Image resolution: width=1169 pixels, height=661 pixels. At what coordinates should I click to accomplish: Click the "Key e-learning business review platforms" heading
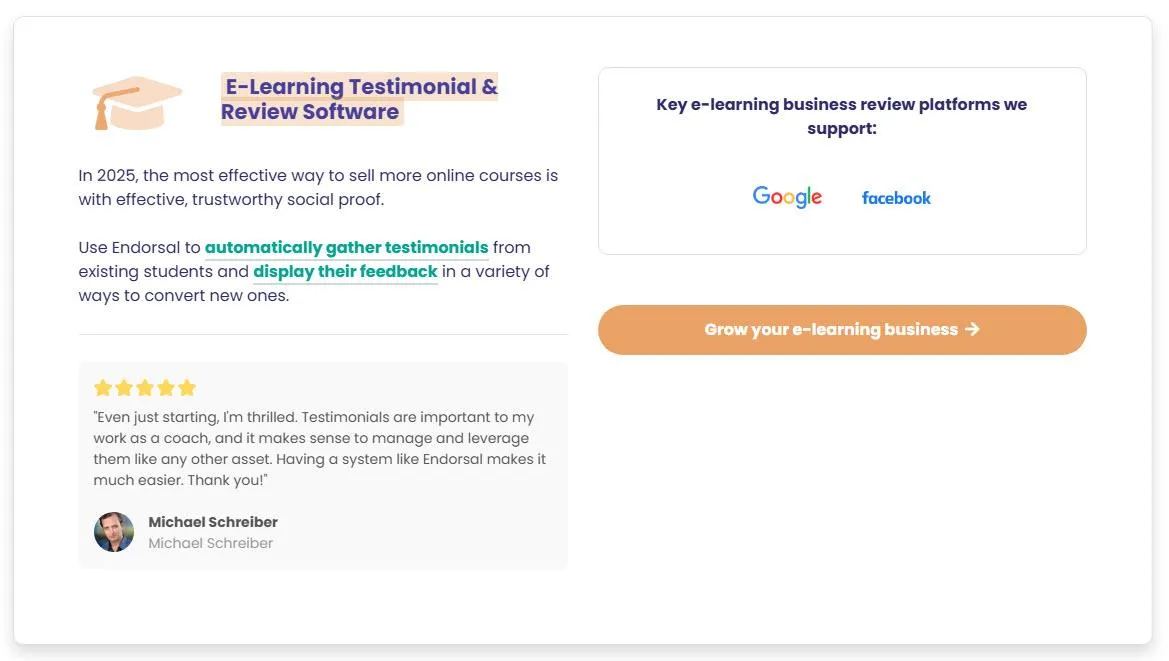(841, 116)
